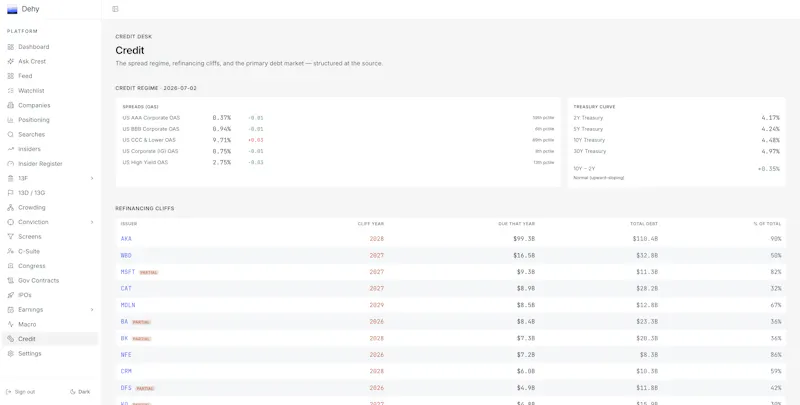Viewport: 800px width, 405px height.
Task: Open the CRM issuer link
Action: (126, 371)
